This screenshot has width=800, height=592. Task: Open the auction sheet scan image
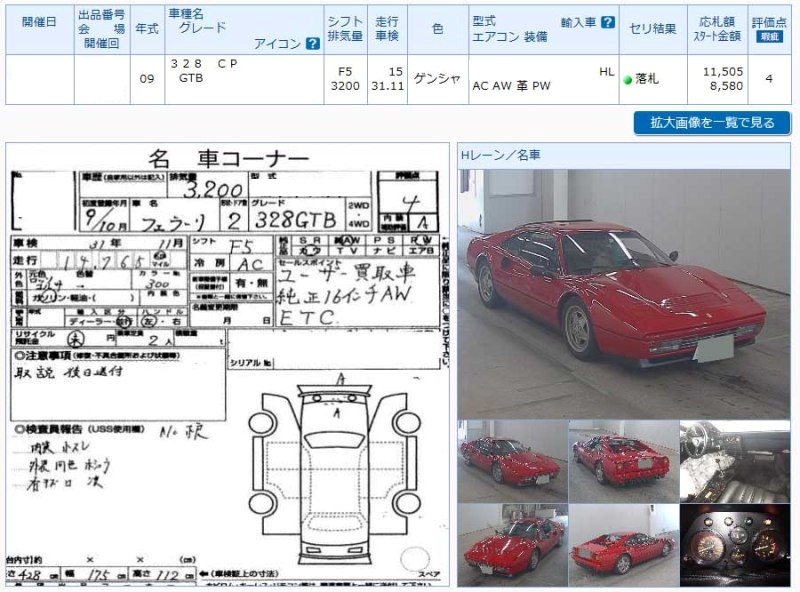point(228,364)
